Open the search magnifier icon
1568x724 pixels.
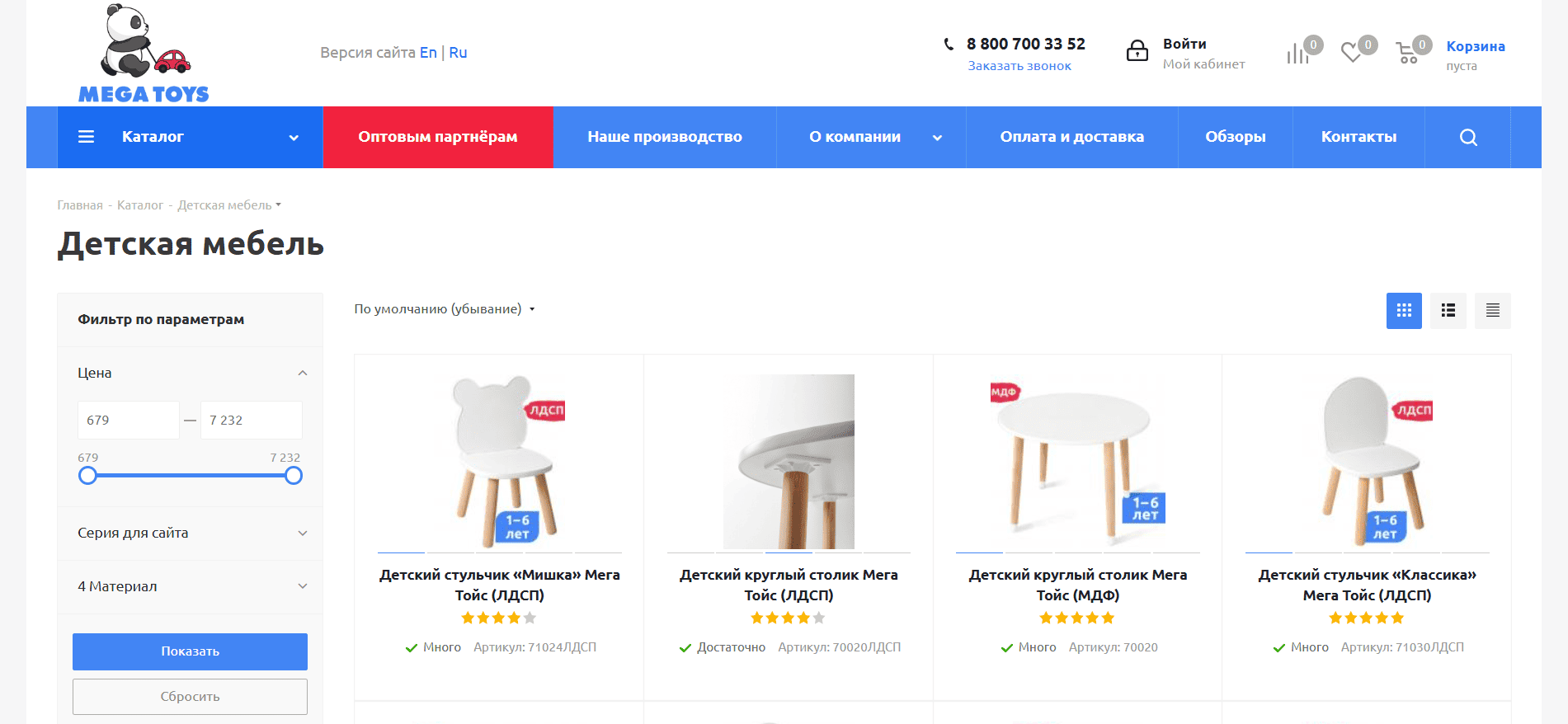(x=1468, y=138)
